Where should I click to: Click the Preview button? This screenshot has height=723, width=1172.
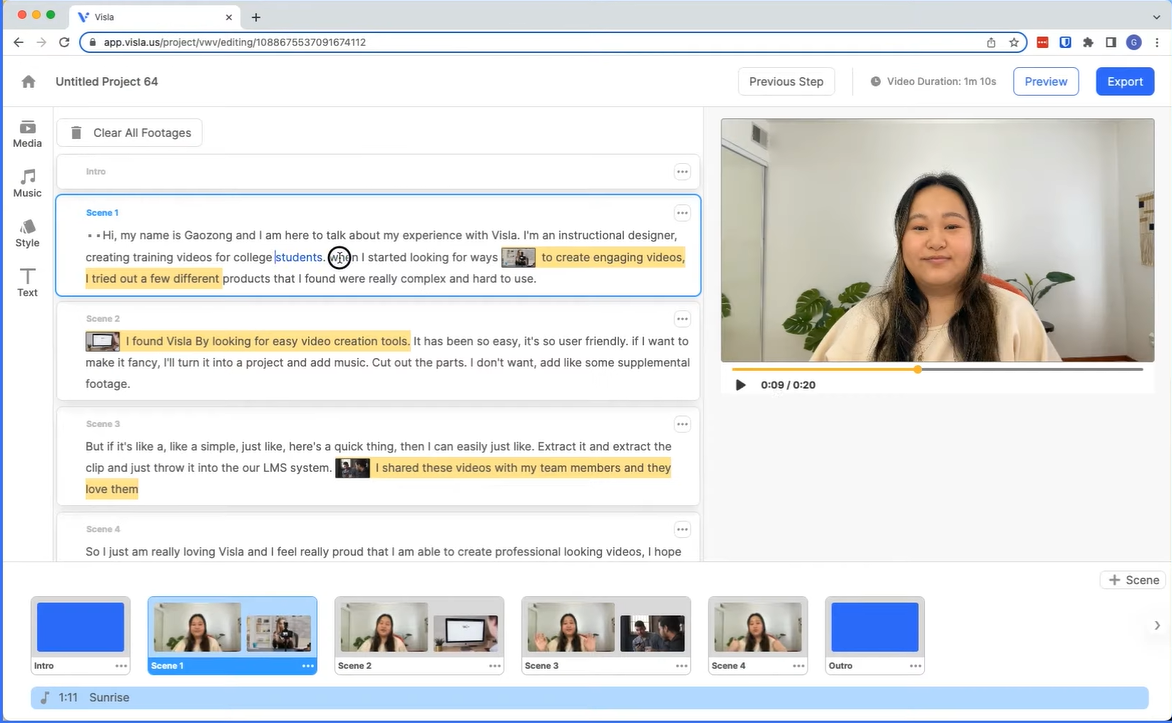(1045, 82)
